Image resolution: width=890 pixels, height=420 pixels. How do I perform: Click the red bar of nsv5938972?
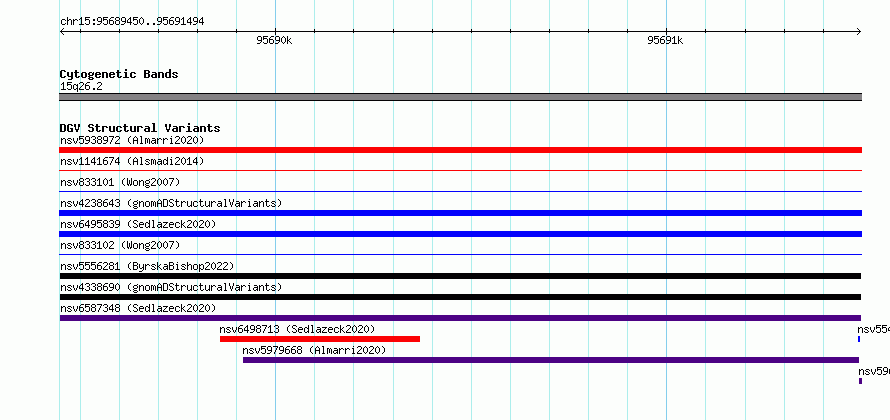pos(460,150)
